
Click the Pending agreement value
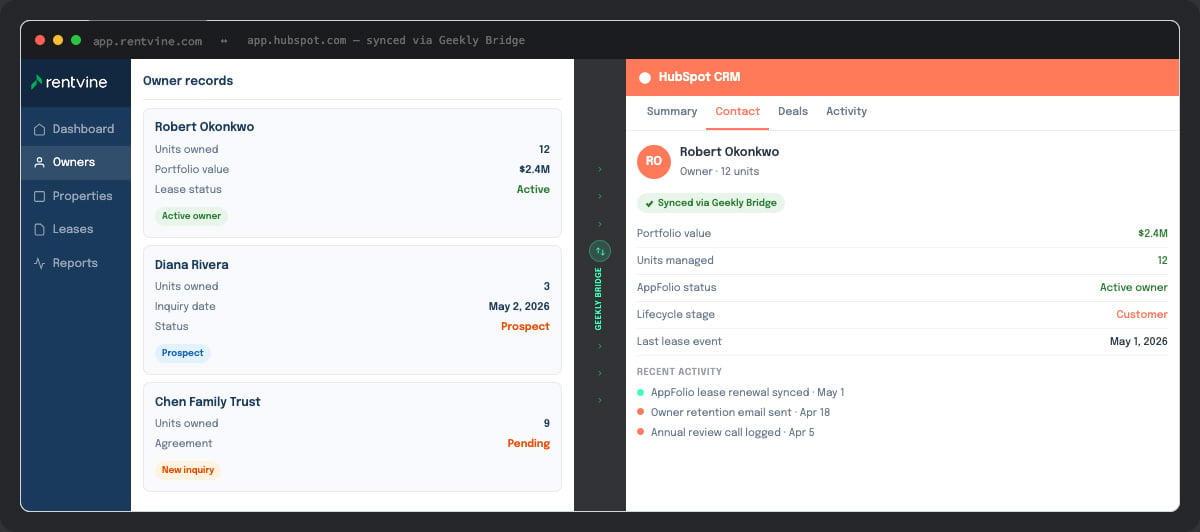[528, 443]
